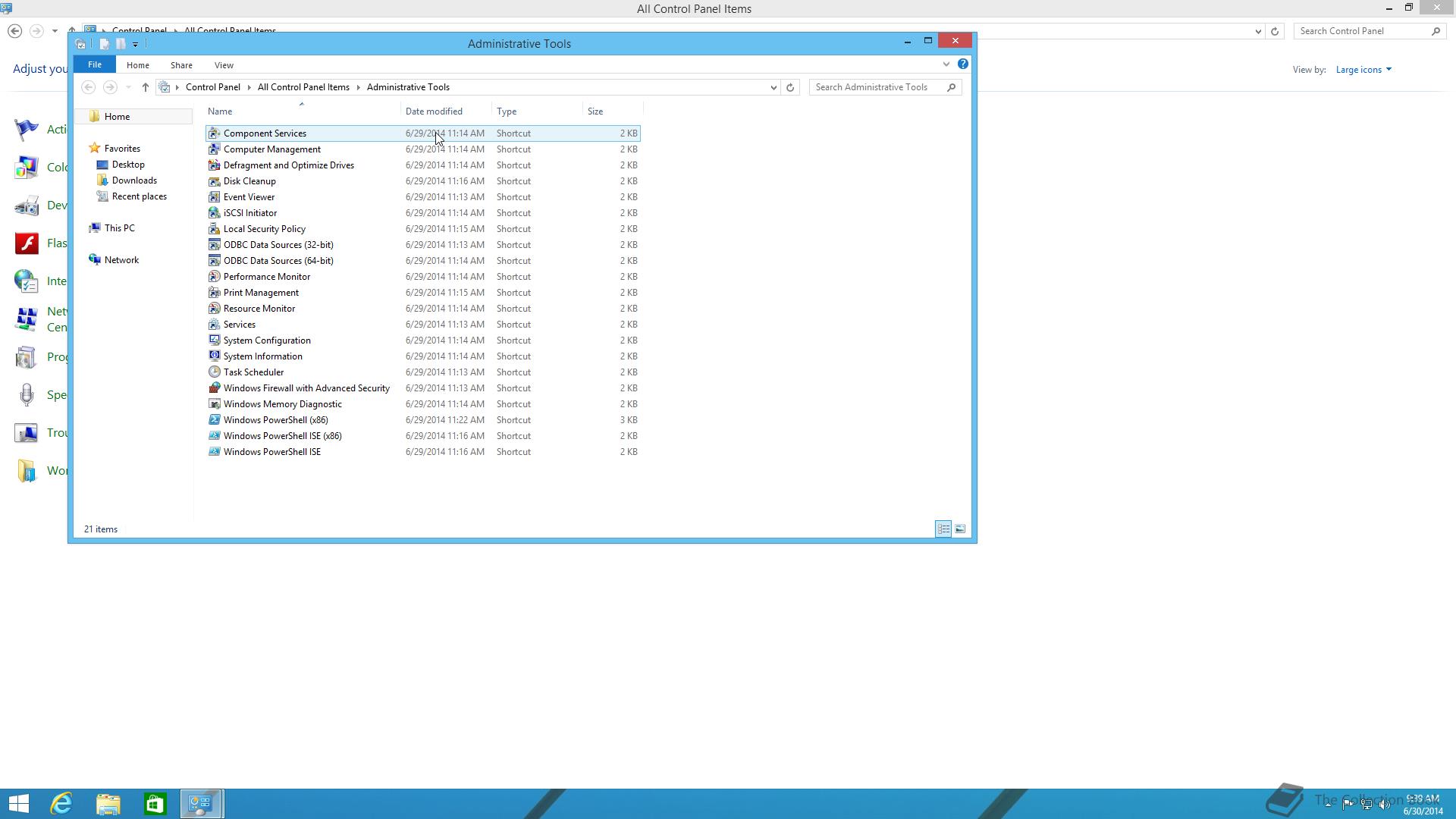Select the ODBC Data Sources (64-bit) icon

[x=214, y=261]
